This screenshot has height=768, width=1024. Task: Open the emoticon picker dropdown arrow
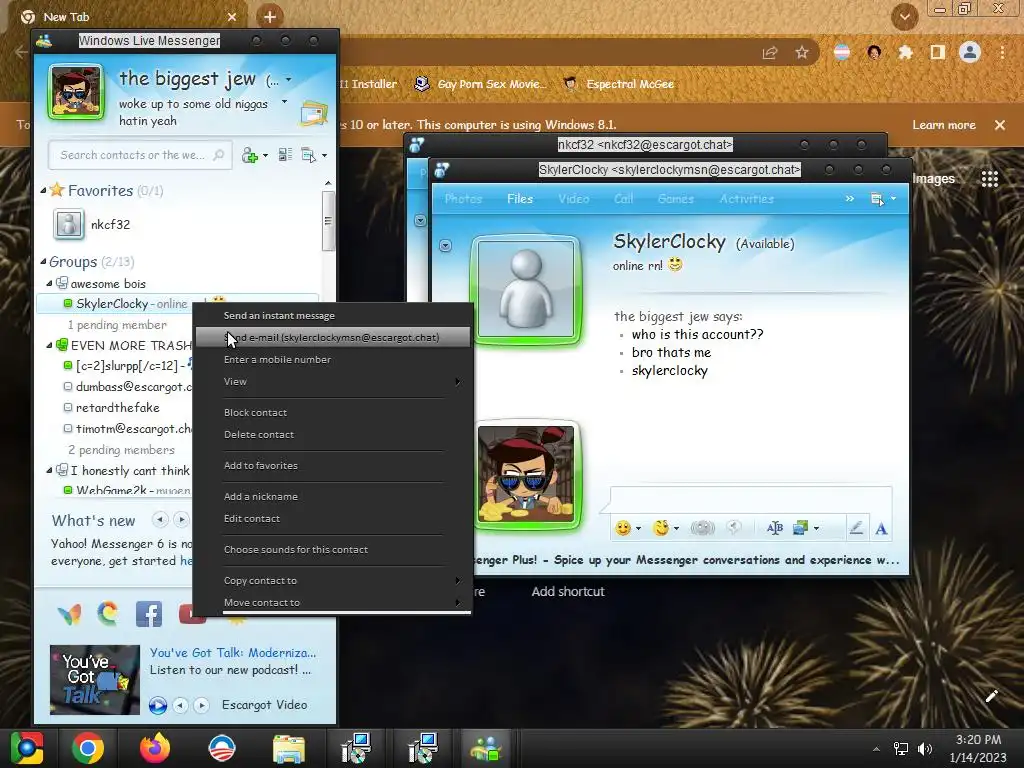click(x=638, y=528)
